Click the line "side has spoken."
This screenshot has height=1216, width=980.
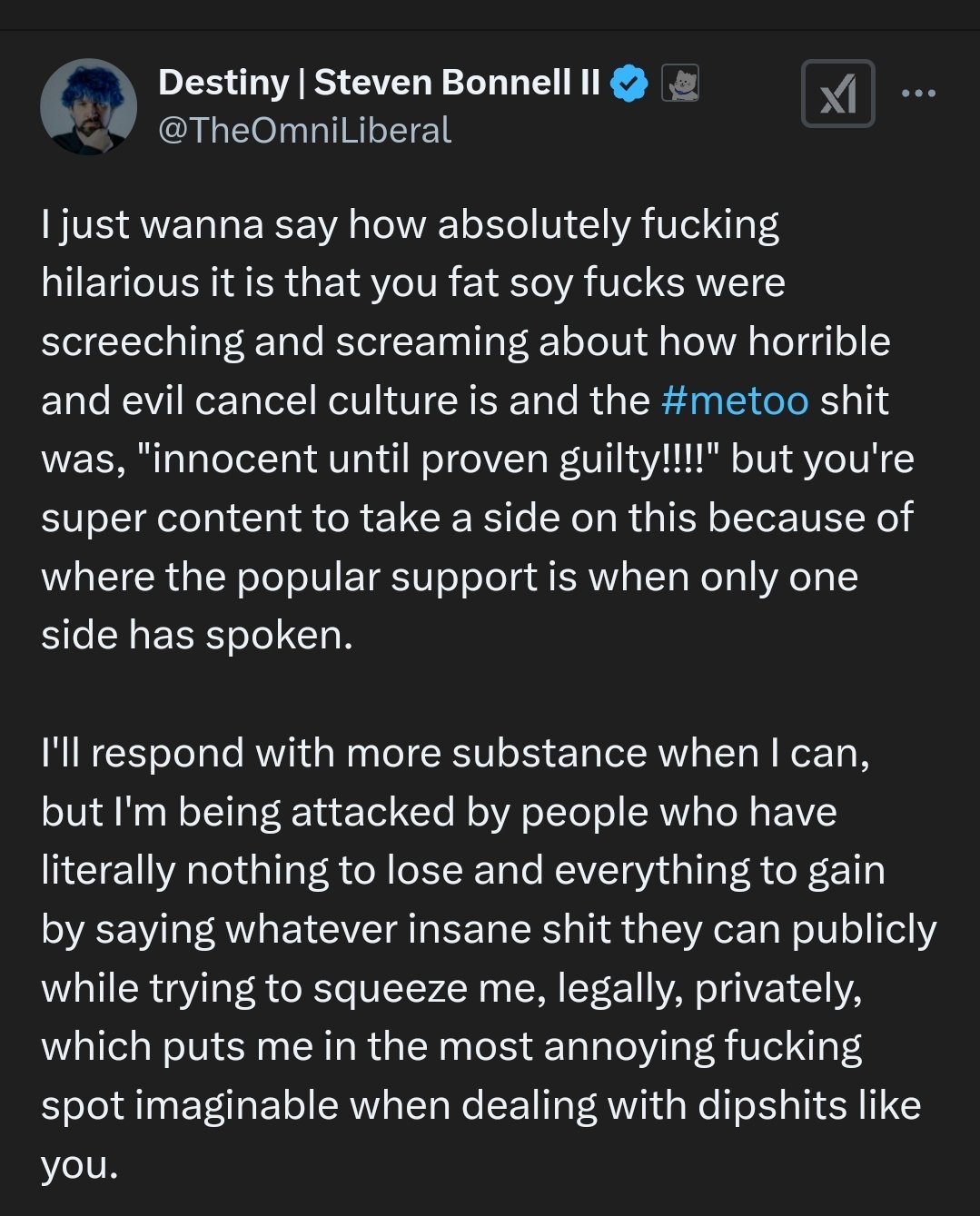pos(197,635)
